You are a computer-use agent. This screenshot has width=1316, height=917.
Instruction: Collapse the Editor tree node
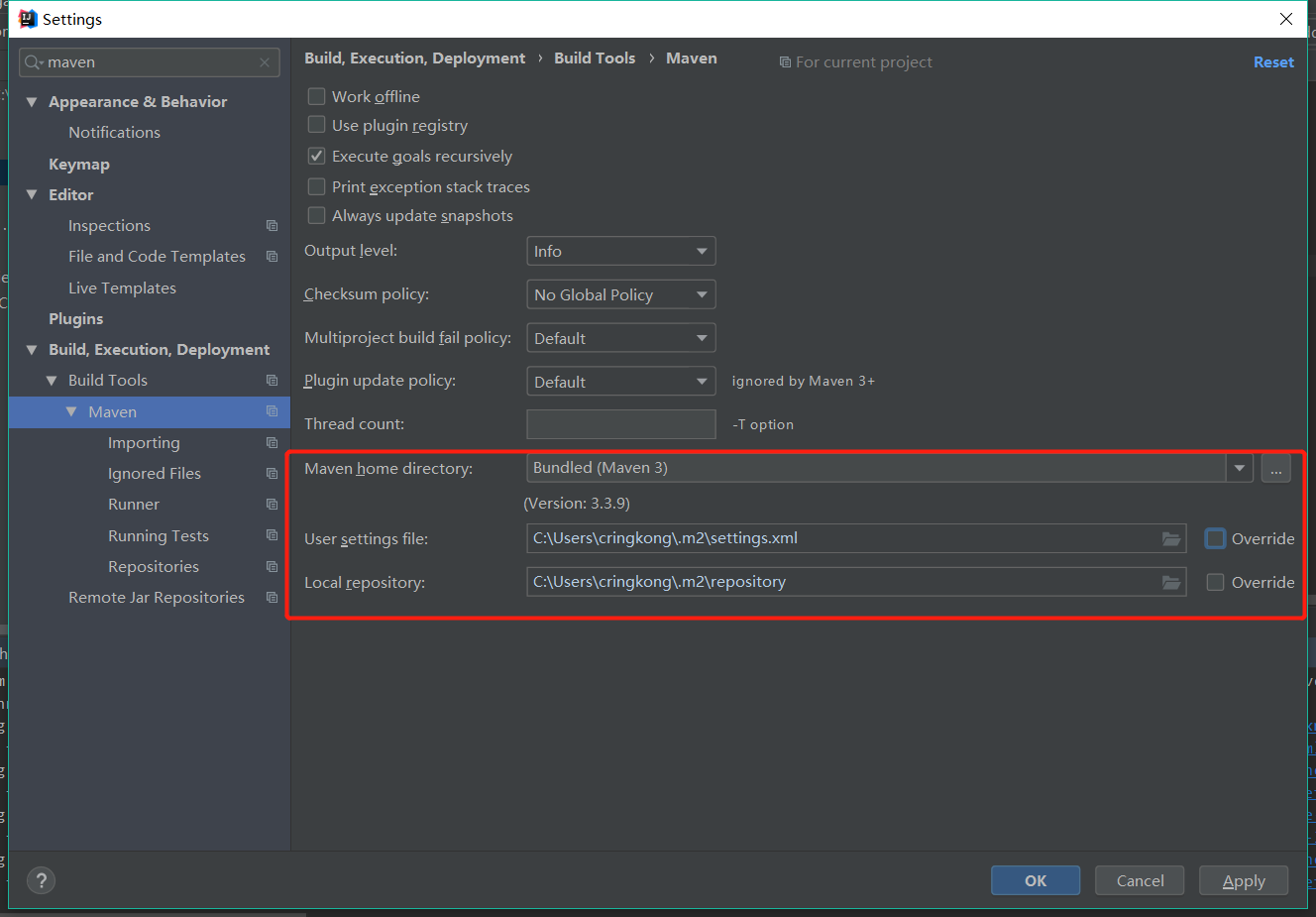(32, 195)
